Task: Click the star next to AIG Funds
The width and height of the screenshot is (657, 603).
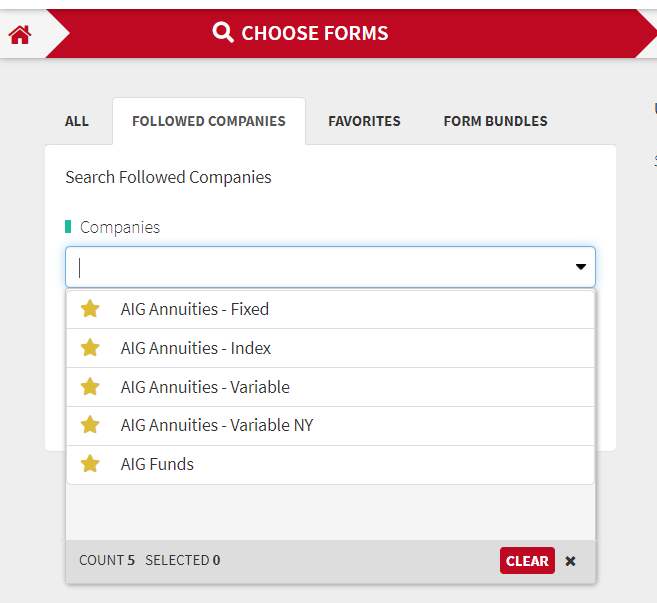Action: pos(90,464)
